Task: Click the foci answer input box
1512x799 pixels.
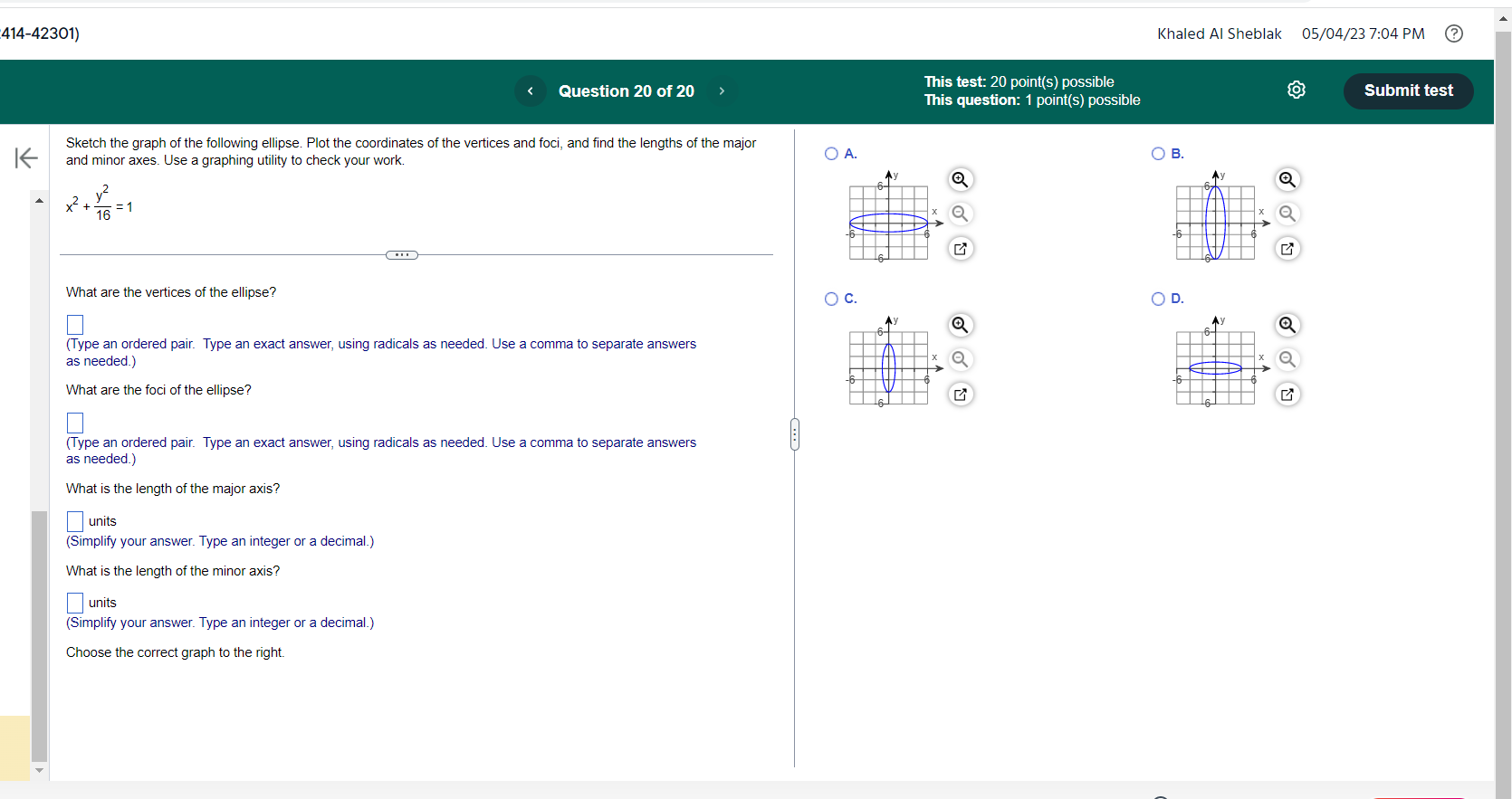Action: (75, 423)
